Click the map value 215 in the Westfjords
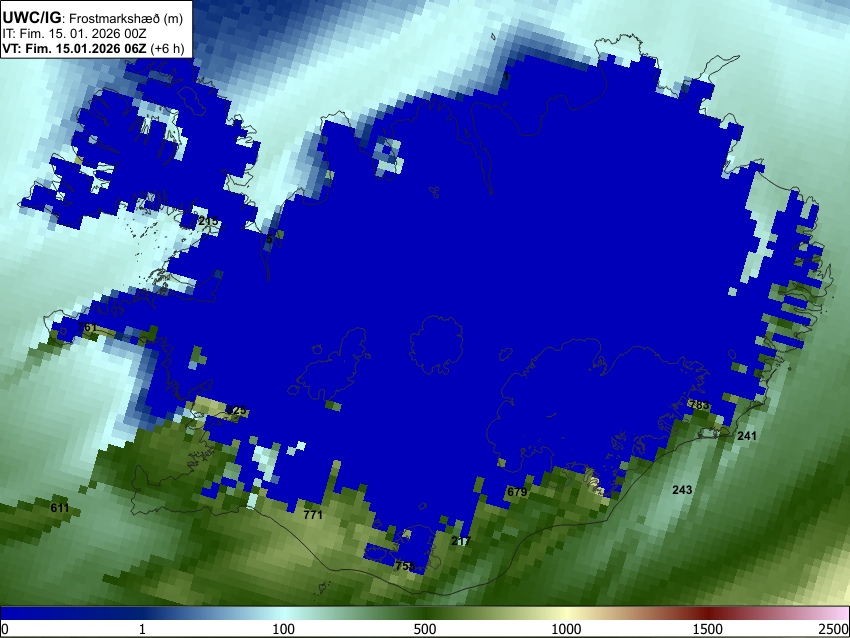 (208, 221)
